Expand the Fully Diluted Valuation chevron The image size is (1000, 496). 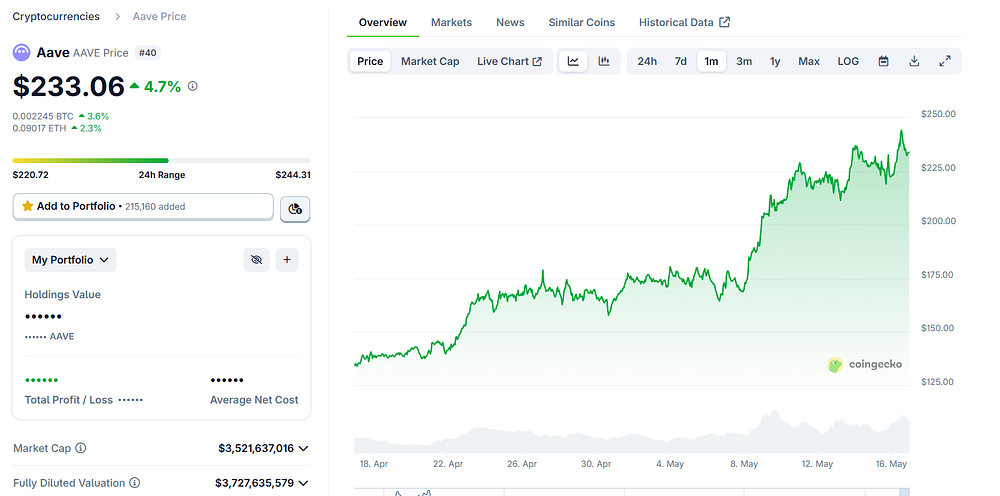(x=304, y=483)
